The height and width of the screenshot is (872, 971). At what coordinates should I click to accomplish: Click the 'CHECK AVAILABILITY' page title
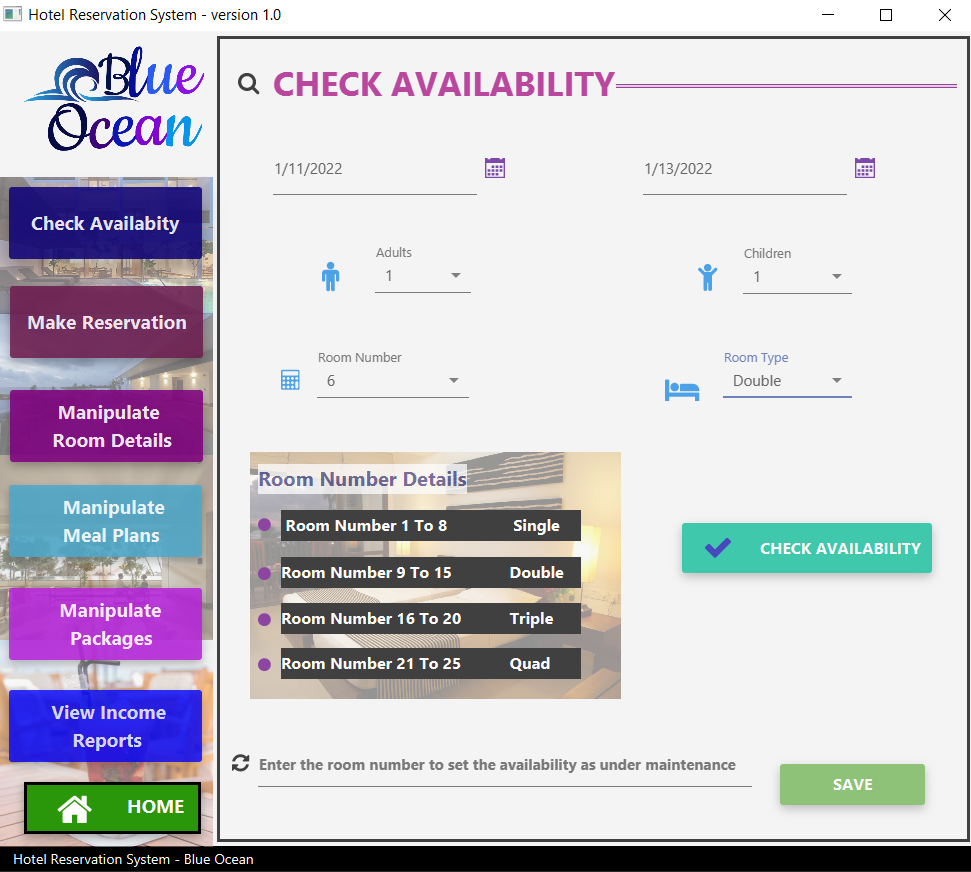click(444, 84)
